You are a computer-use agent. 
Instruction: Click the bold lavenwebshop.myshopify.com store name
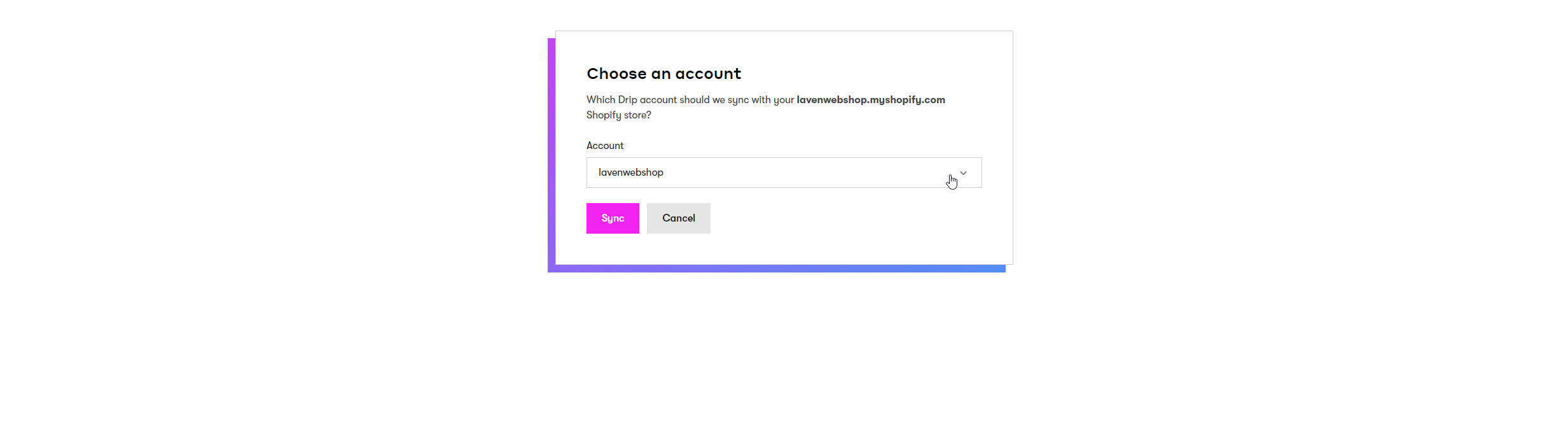point(870,100)
